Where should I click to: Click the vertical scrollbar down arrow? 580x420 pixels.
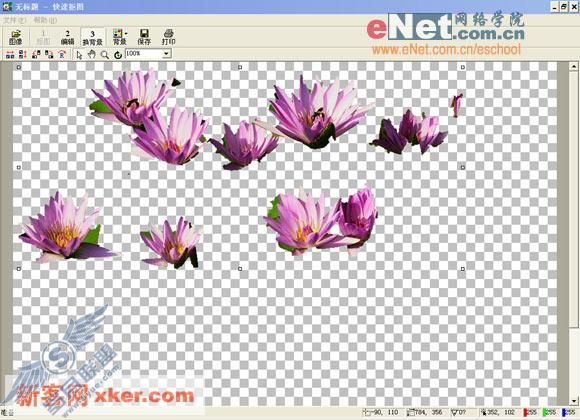pyautogui.click(x=574, y=401)
